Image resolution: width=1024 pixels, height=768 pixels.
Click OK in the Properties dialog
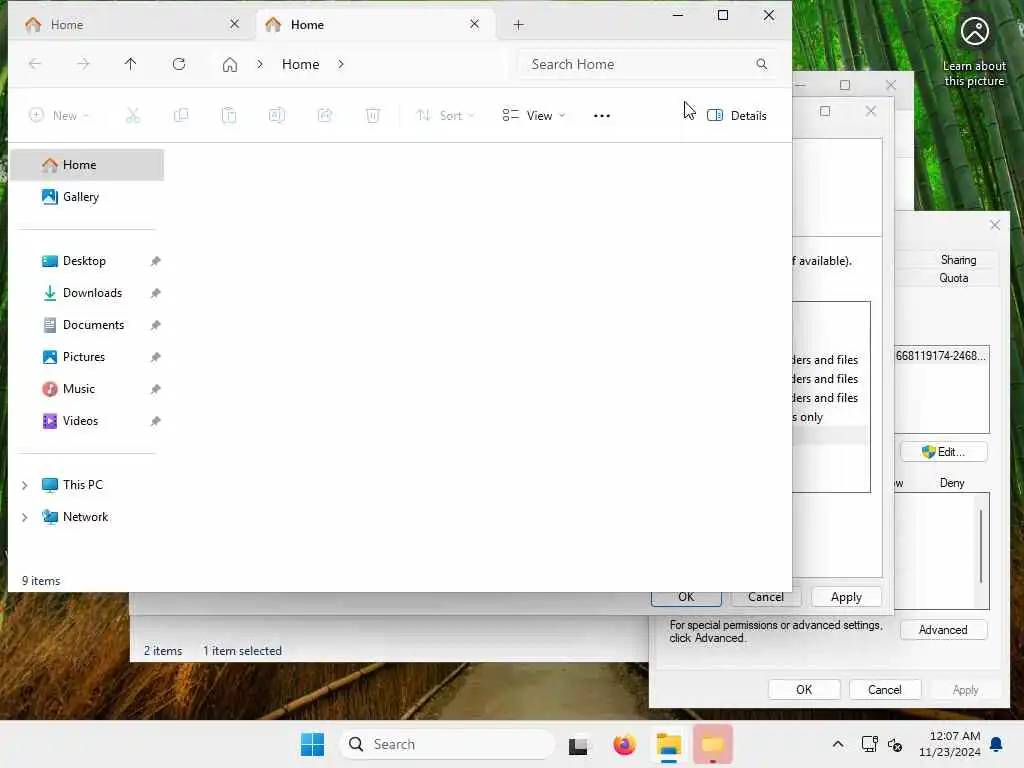(x=804, y=690)
